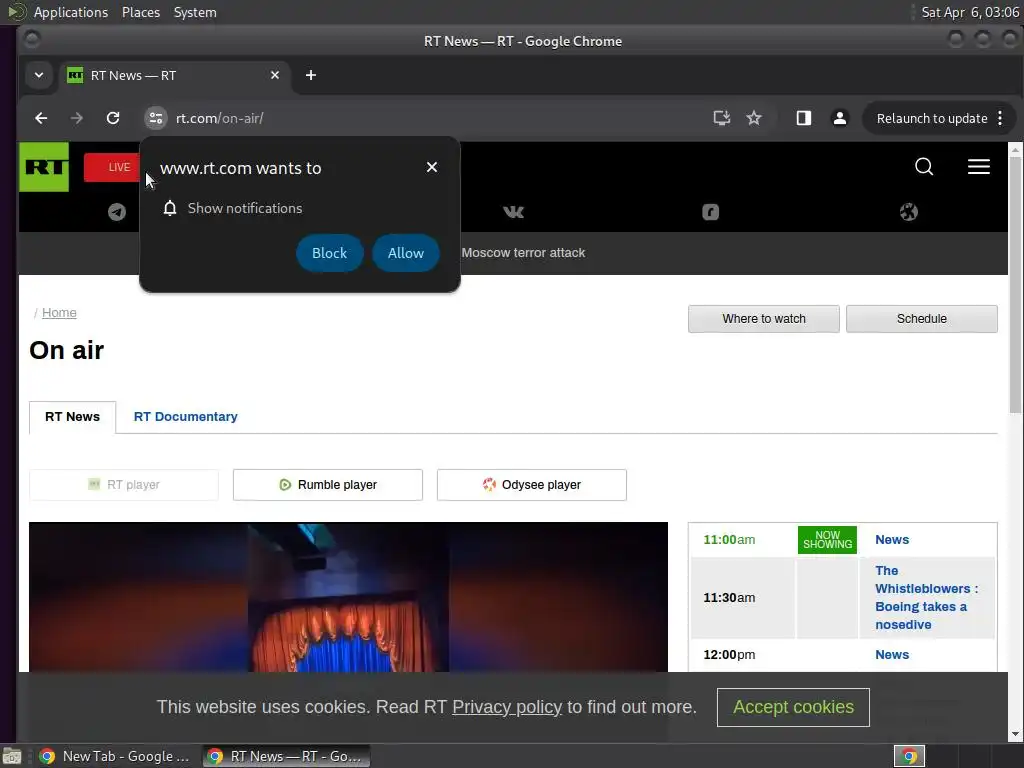Open RT's Rumble icon link
The width and height of the screenshot is (1024, 768).
point(711,212)
